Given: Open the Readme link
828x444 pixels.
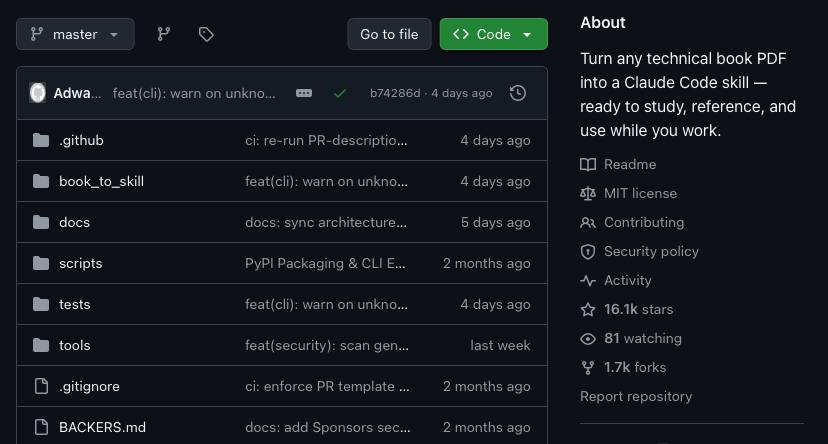Looking at the screenshot, I should point(630,165).
